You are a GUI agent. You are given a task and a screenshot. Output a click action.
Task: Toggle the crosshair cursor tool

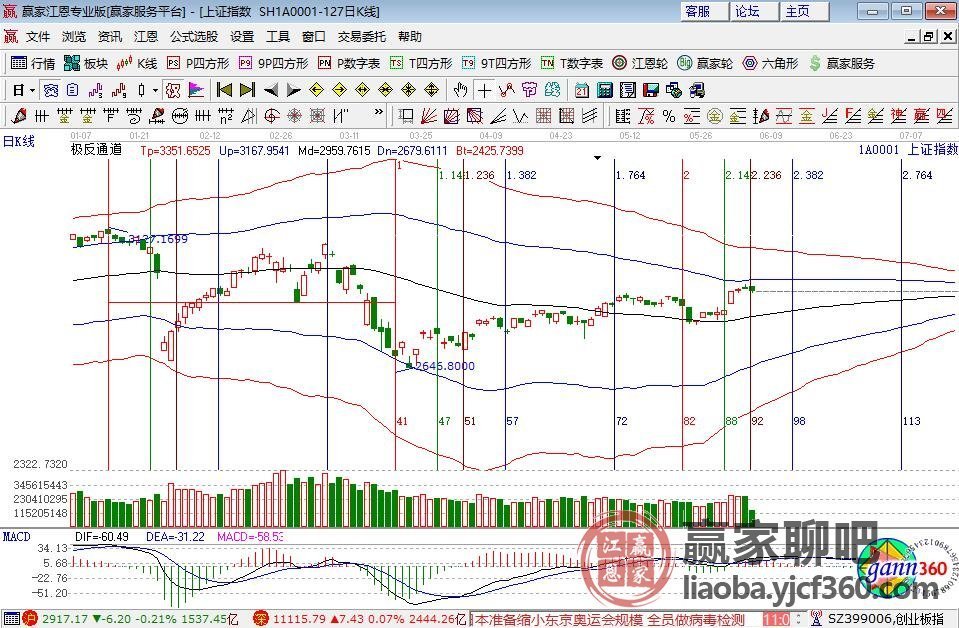point(484,91)
